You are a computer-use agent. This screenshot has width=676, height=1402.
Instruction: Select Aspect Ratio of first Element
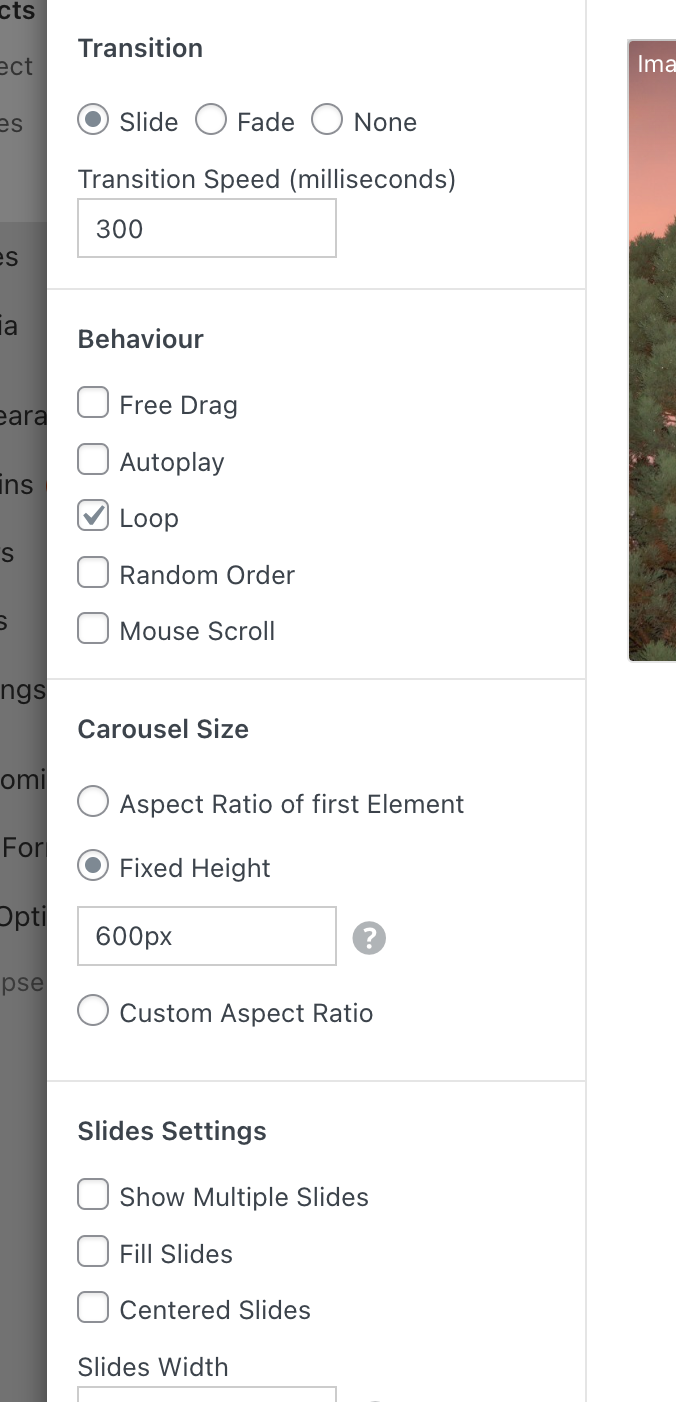click(93, 803)
